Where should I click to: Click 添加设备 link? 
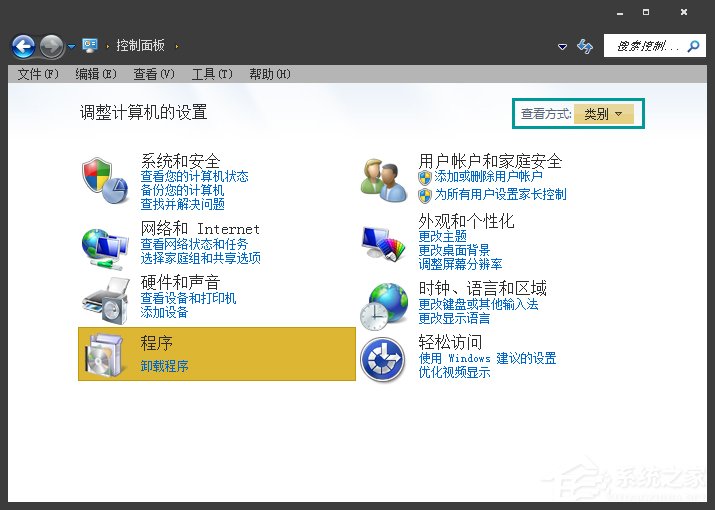click(x=165, y=312)
